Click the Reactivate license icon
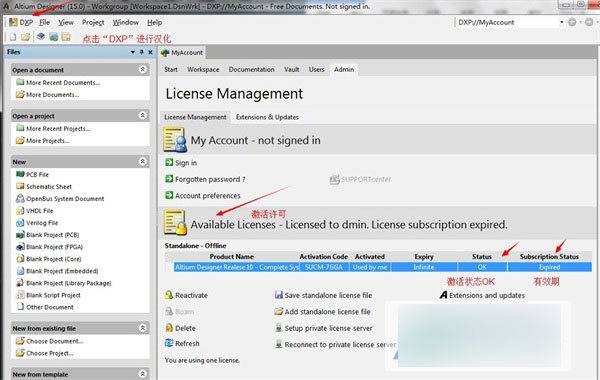This screenshot has width=600, height=380. click(169, 295)
